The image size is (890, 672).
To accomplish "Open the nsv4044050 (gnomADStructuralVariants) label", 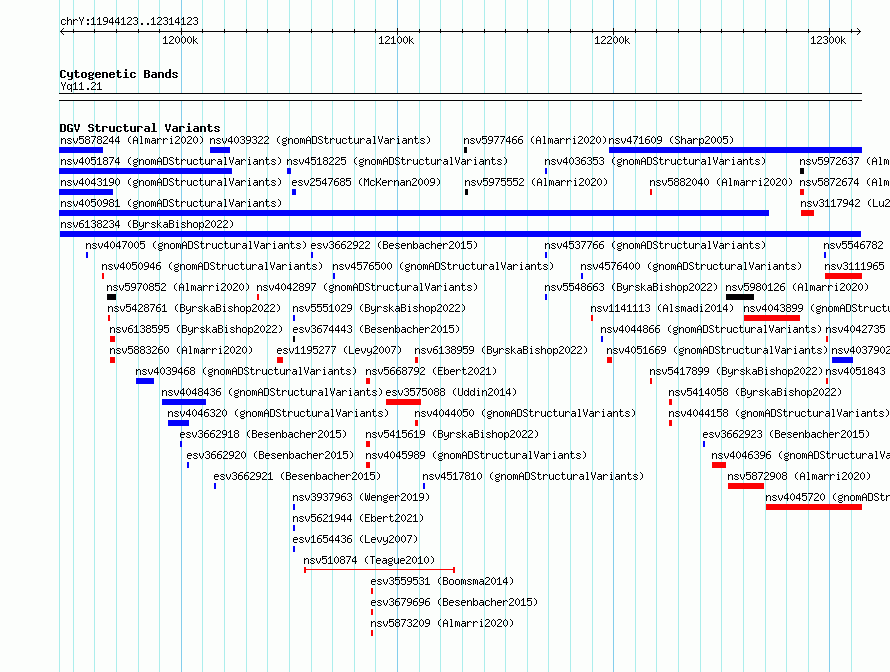I will click(525, 413).
